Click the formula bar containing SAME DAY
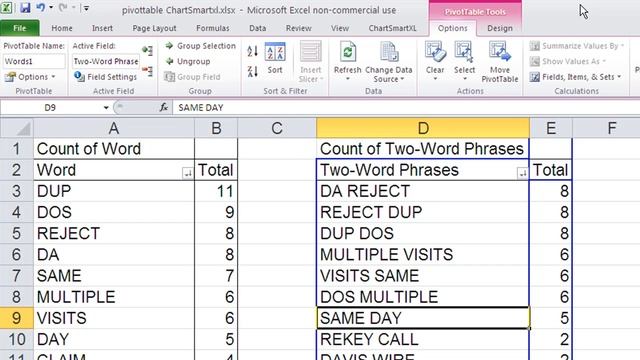The image size is (640, 360). pyautogui.click(x=406, y=108)
